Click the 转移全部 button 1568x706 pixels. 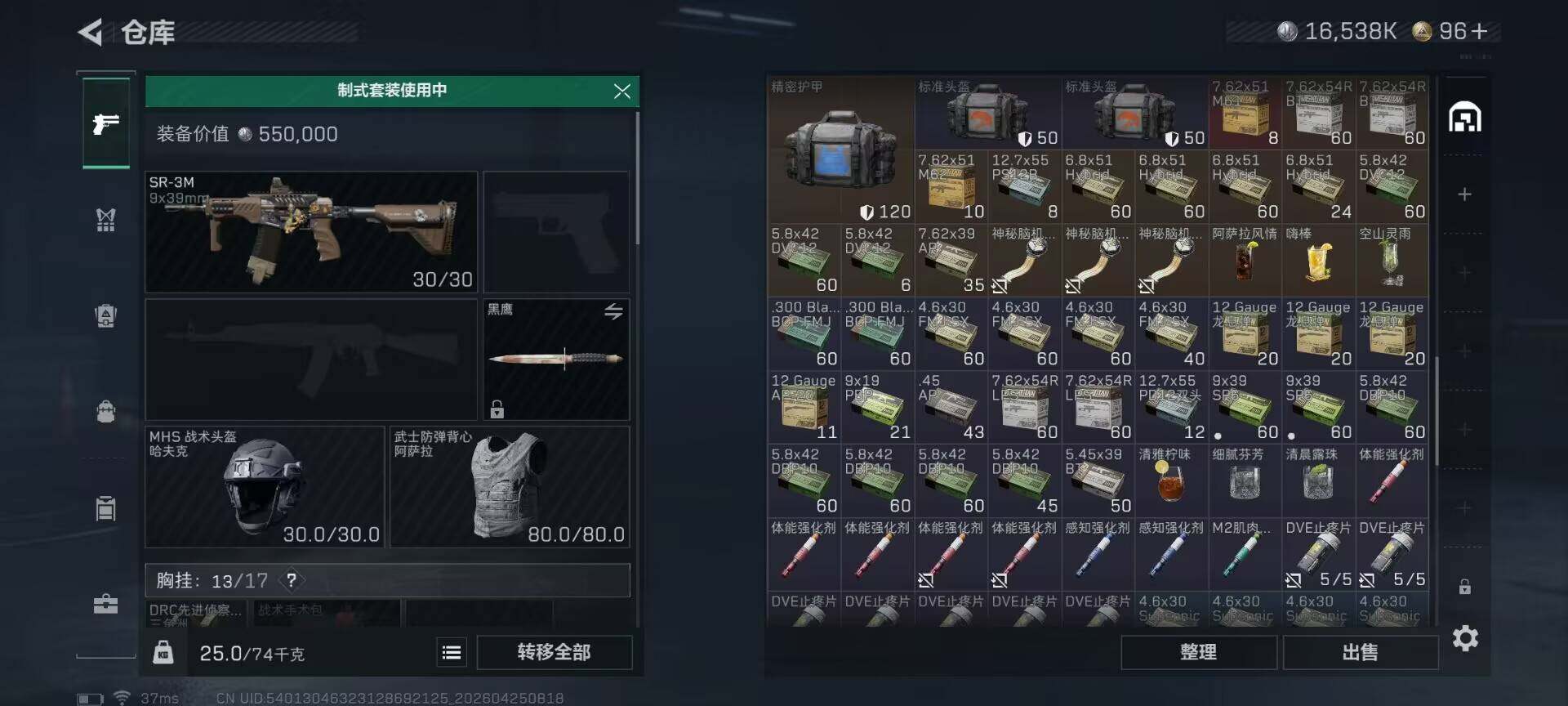[554, 652]
